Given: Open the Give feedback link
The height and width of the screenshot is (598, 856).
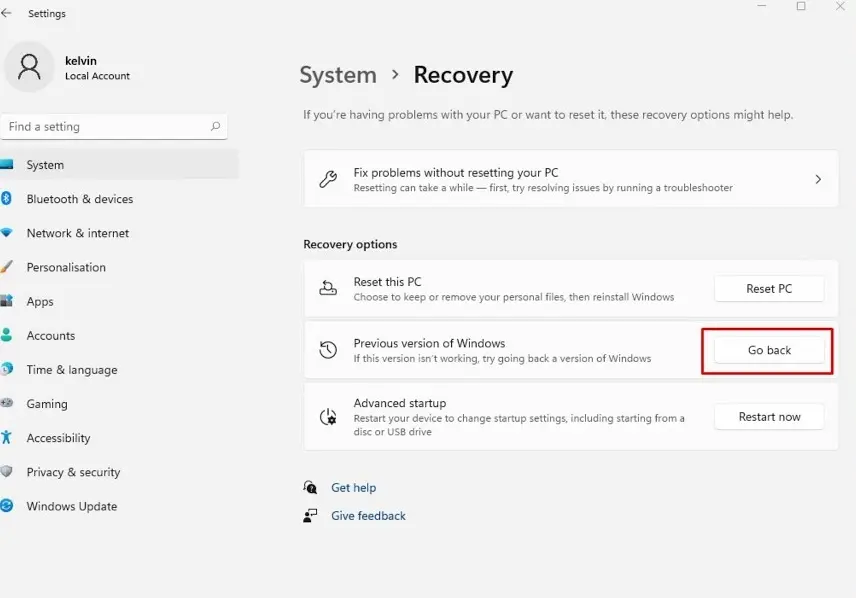Looking at the screenshot, I should click(368, 516).
